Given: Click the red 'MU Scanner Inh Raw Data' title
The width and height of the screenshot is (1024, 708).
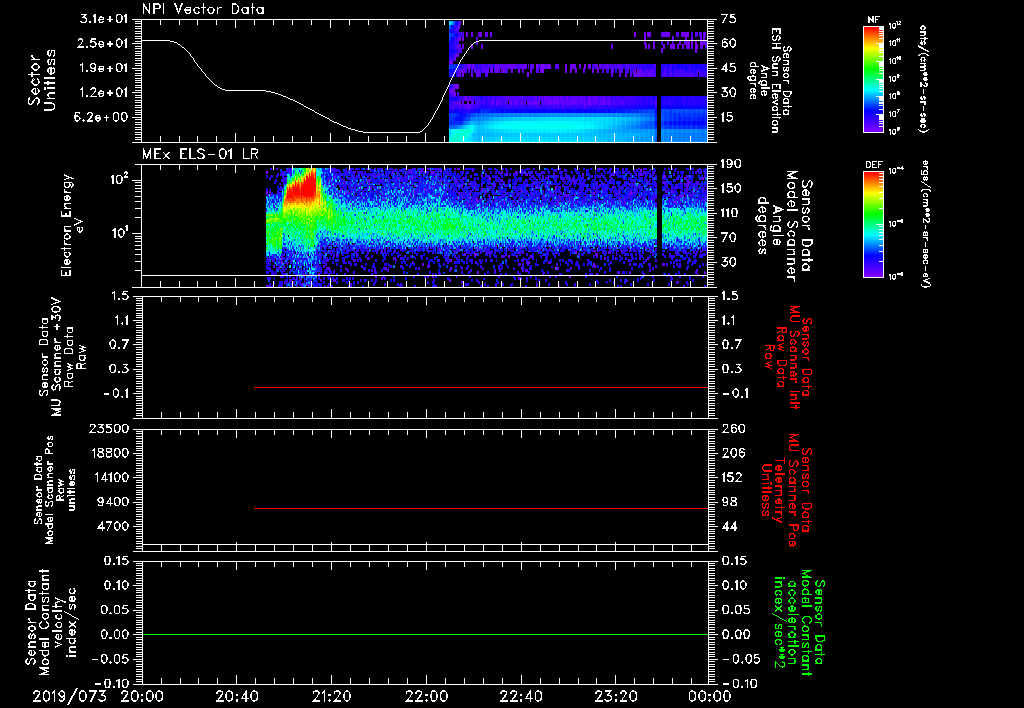Looking at the screenshot, I should (787, 357).
